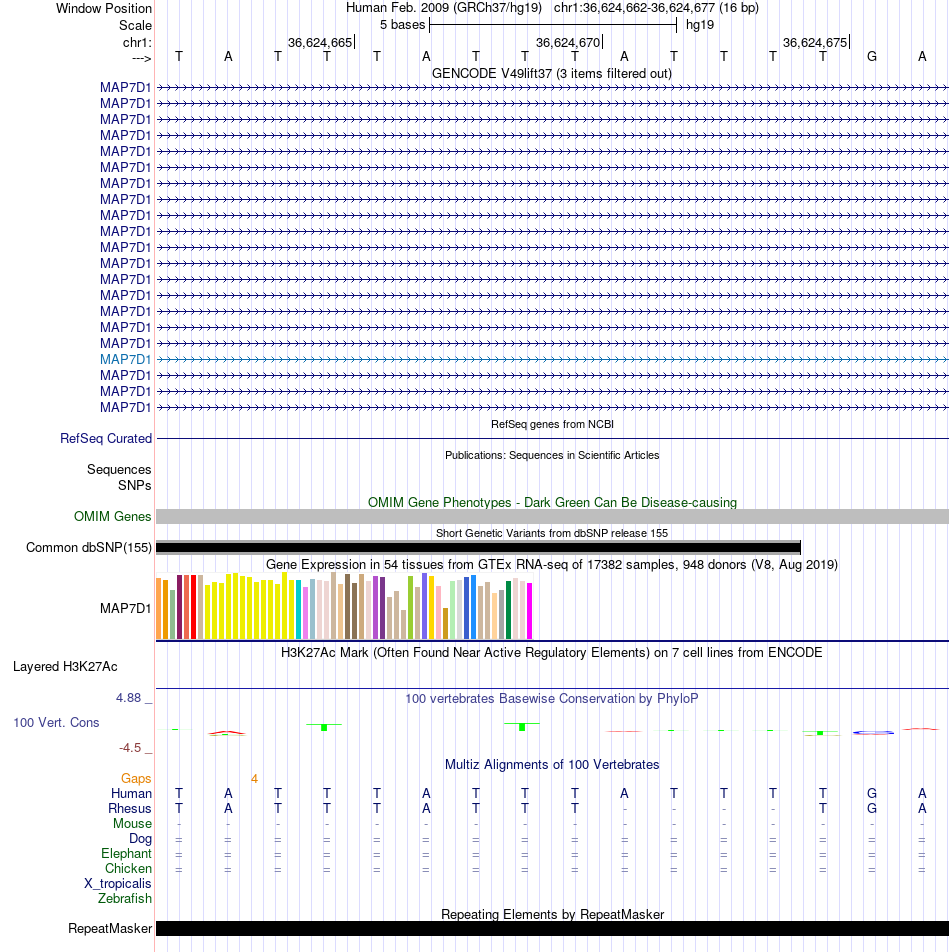The width and height of the screenshot is (950, 952).
Task: Click the orange Gaps label
Action: [x=136, y=778]
